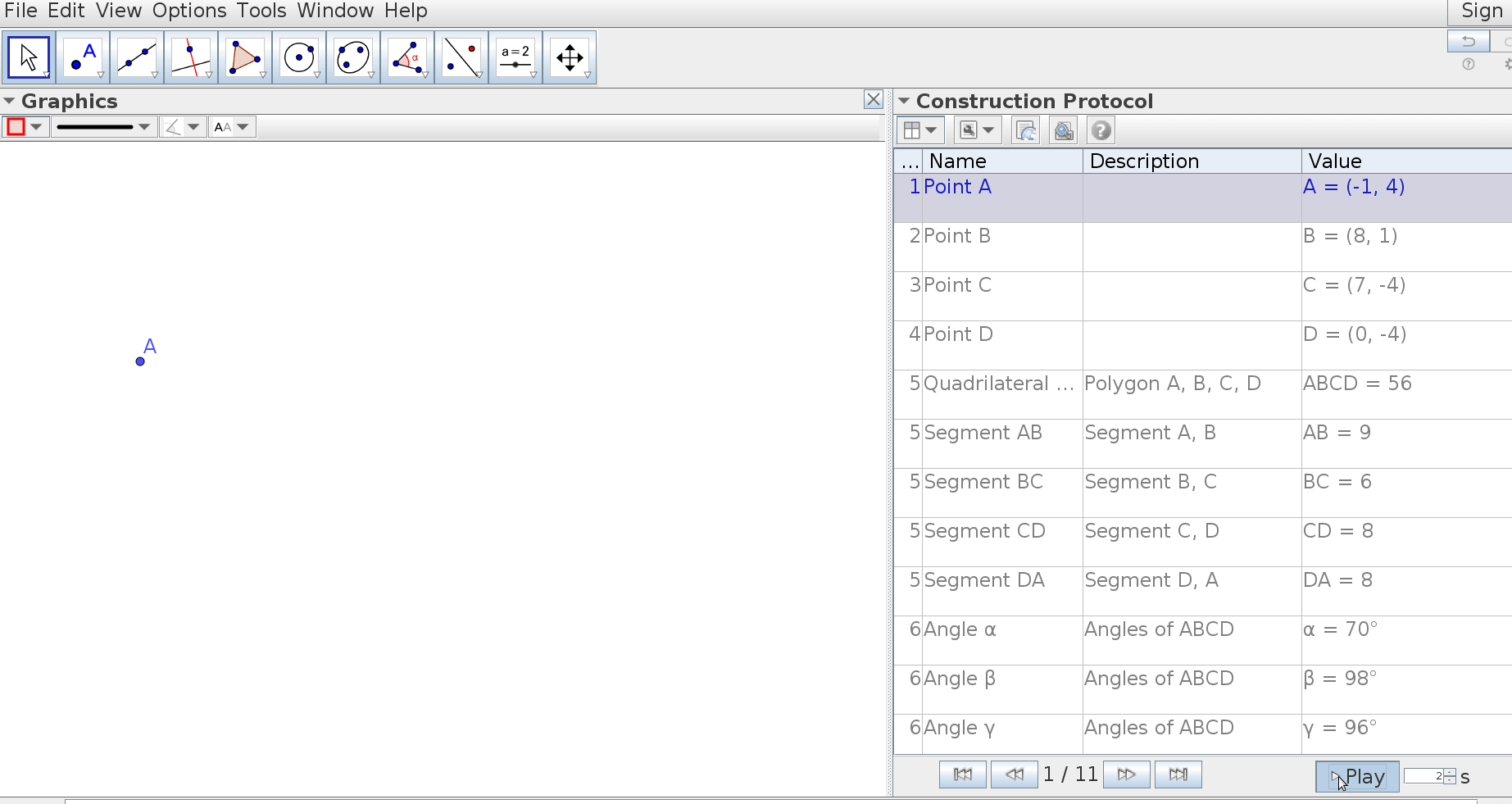
Task: Click the play delay seconds field
Action: tap(1424, 776)
